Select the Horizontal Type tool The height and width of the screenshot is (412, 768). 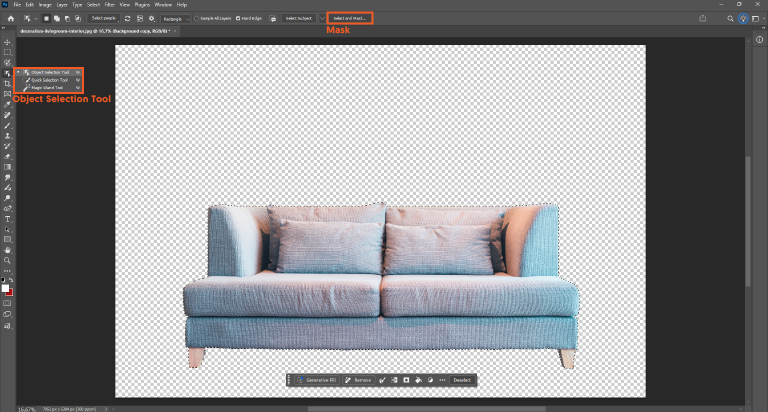coord(7,219)
